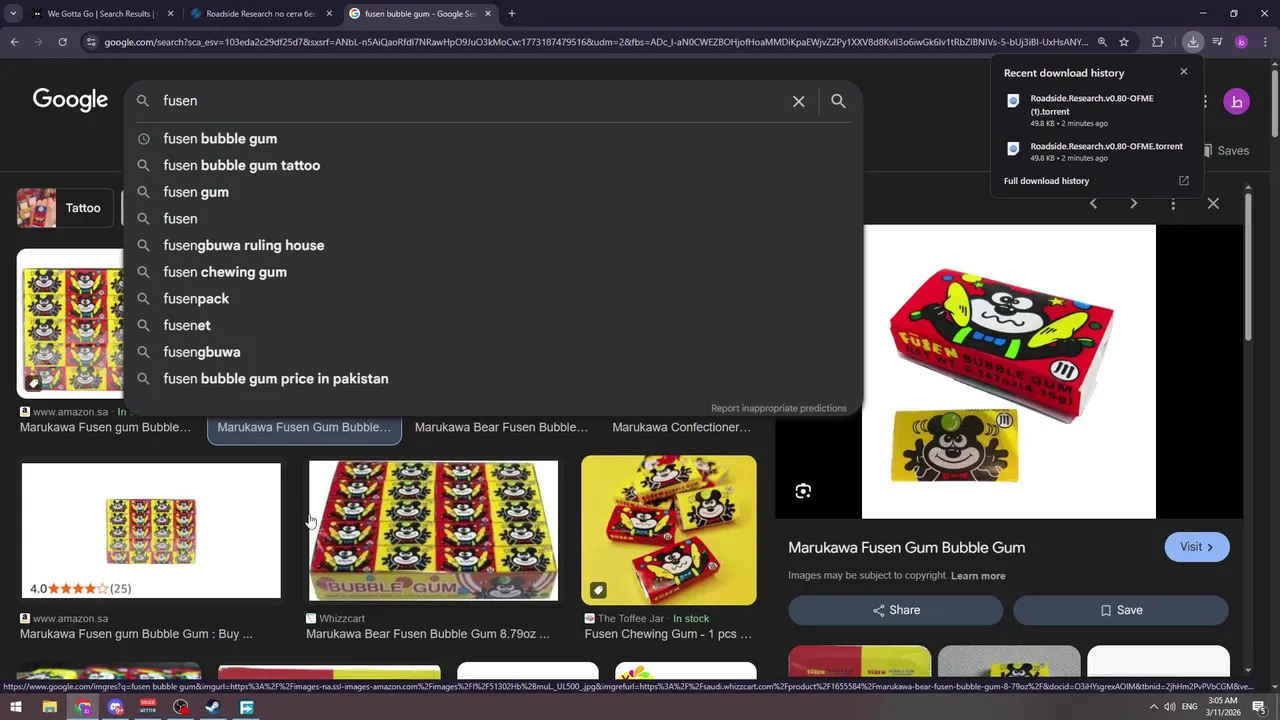The image size is (1280, 720).
Task: Open Roadside.Research.v0.80-OFME (1).torrent download
Action: [x=1096, y=110]
